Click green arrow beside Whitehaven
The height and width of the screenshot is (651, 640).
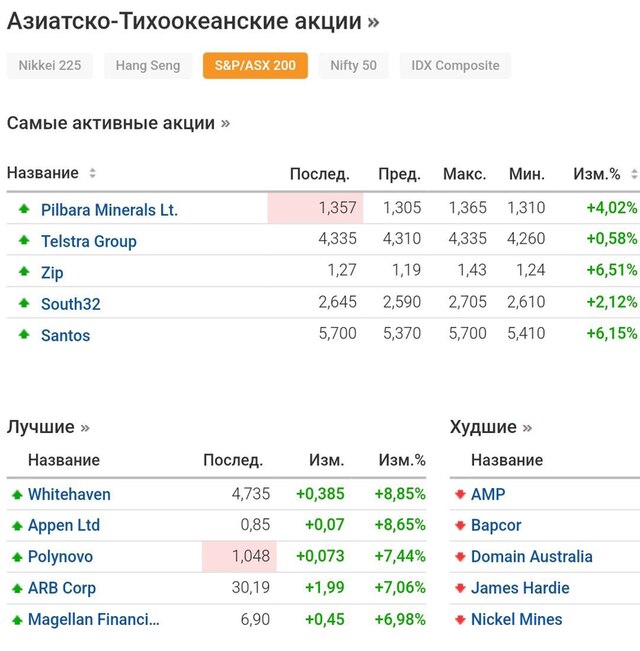pyautogui.click(x=16, y=494)
